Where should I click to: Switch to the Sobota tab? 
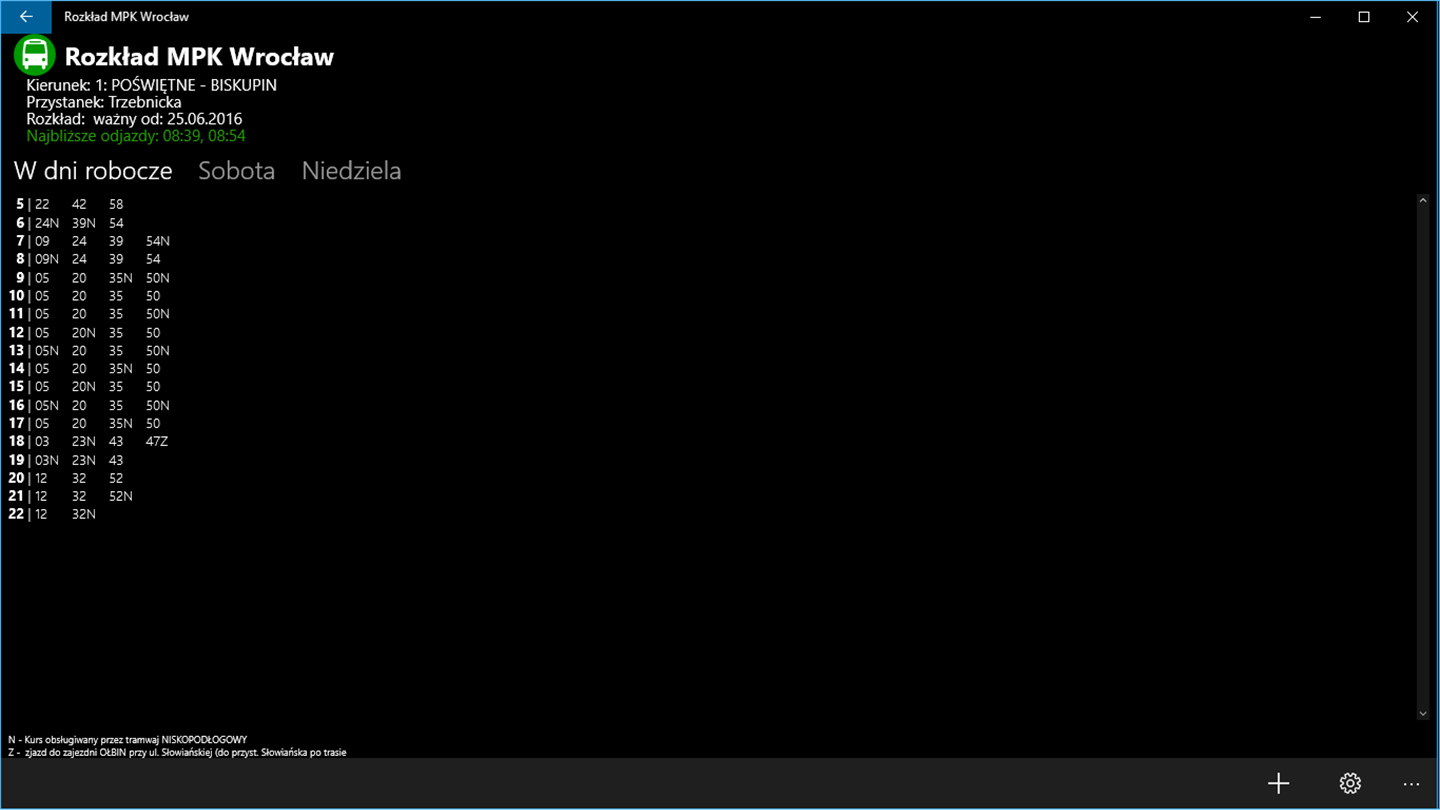pyautogui.click(x=236, y=171)
